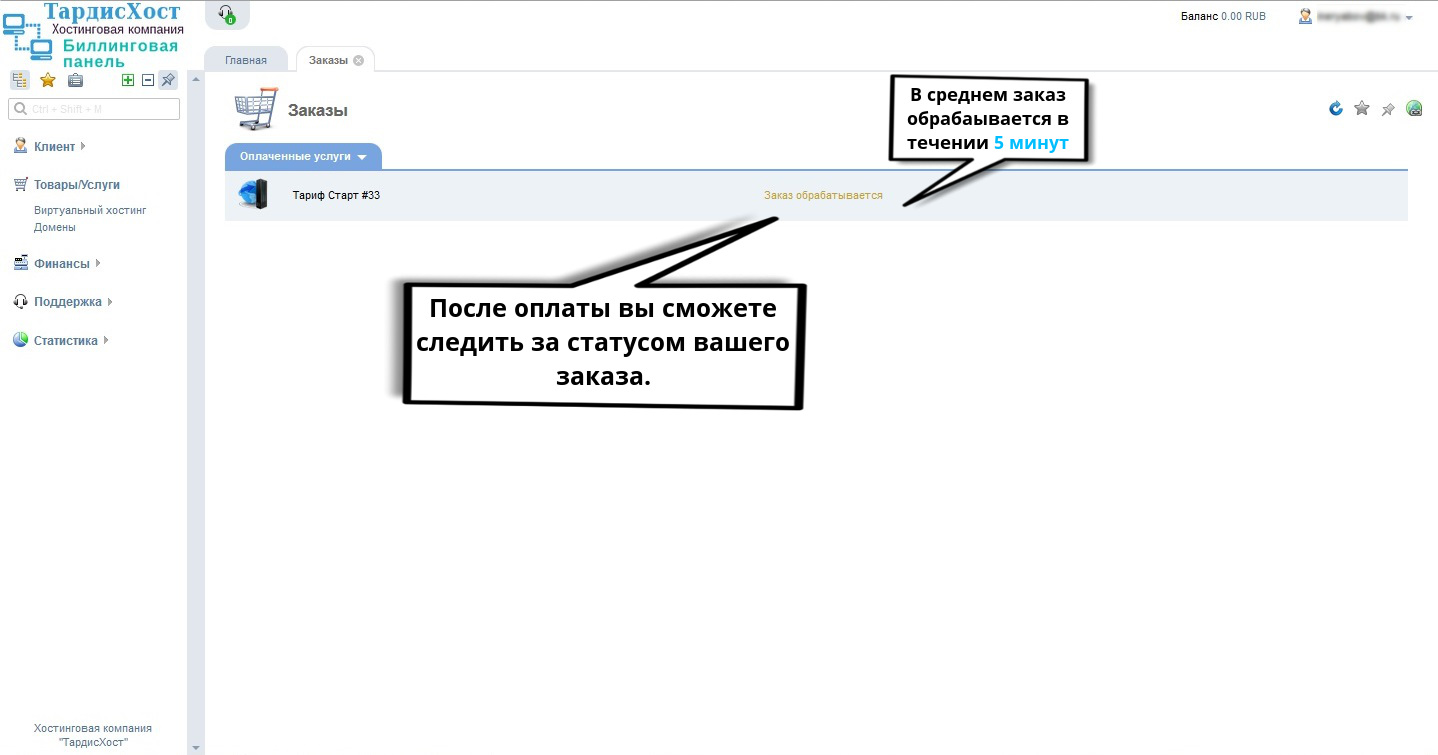Add the orders page to favorites
Image resolution: width=1438 pixels, height=755 pixels.
click(1361, 108)
